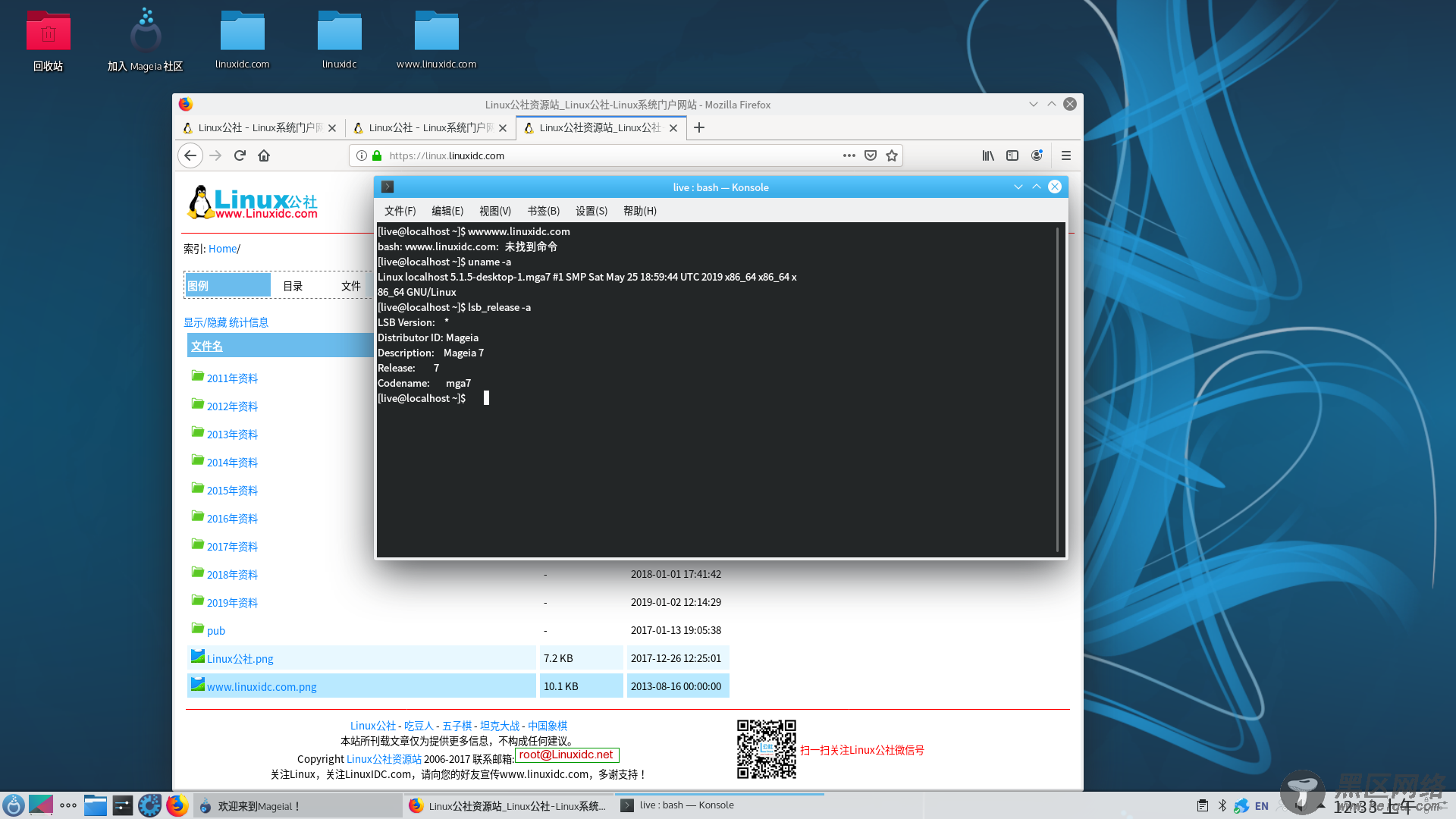Open the 回收站 trash icon on desktop
The height and width of the screenshot is (819, 1456).
48,42
